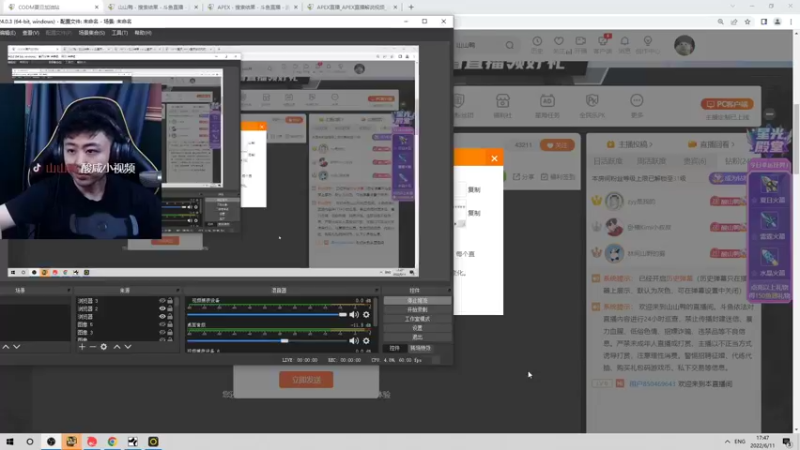Screen dimensions: 800x450
Task: Switch to the APEX search results tab
Action: [x=253, y=7]
